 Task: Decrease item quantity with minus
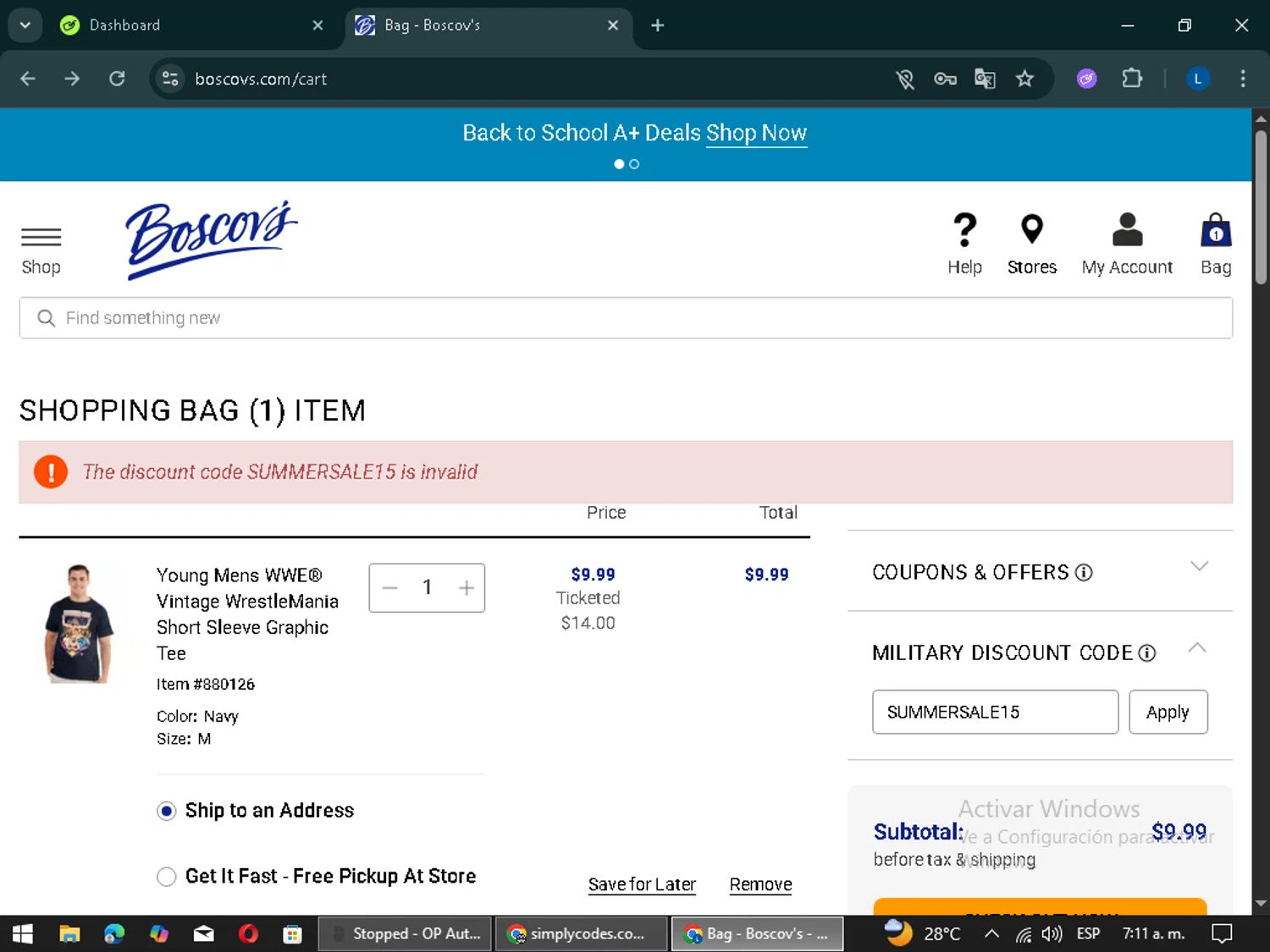[x=389, y=588]
